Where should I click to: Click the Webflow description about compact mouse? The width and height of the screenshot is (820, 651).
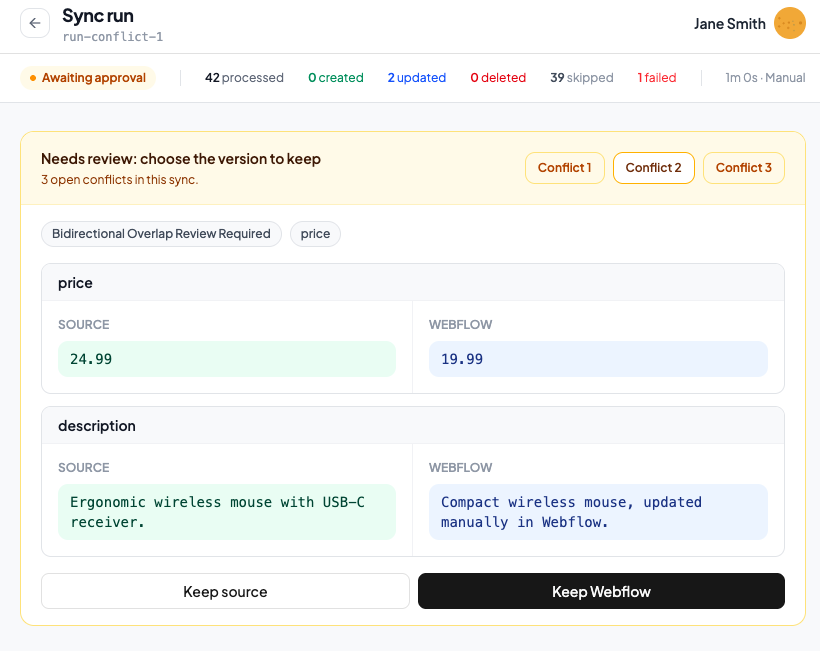[598, 512]
